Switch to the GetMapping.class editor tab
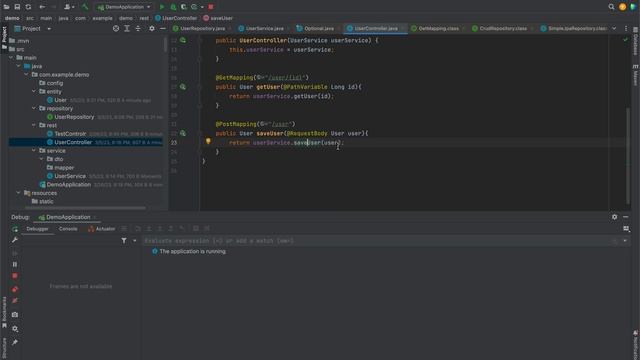 click(438, 29)
